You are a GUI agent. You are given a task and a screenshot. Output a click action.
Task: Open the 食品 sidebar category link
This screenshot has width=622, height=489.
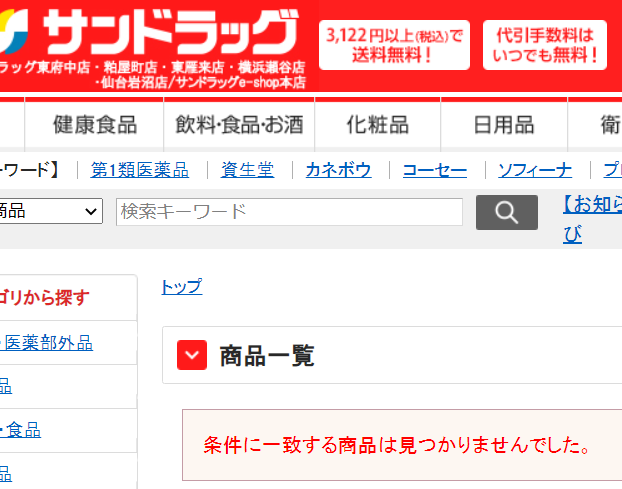(x=20, y=430)
